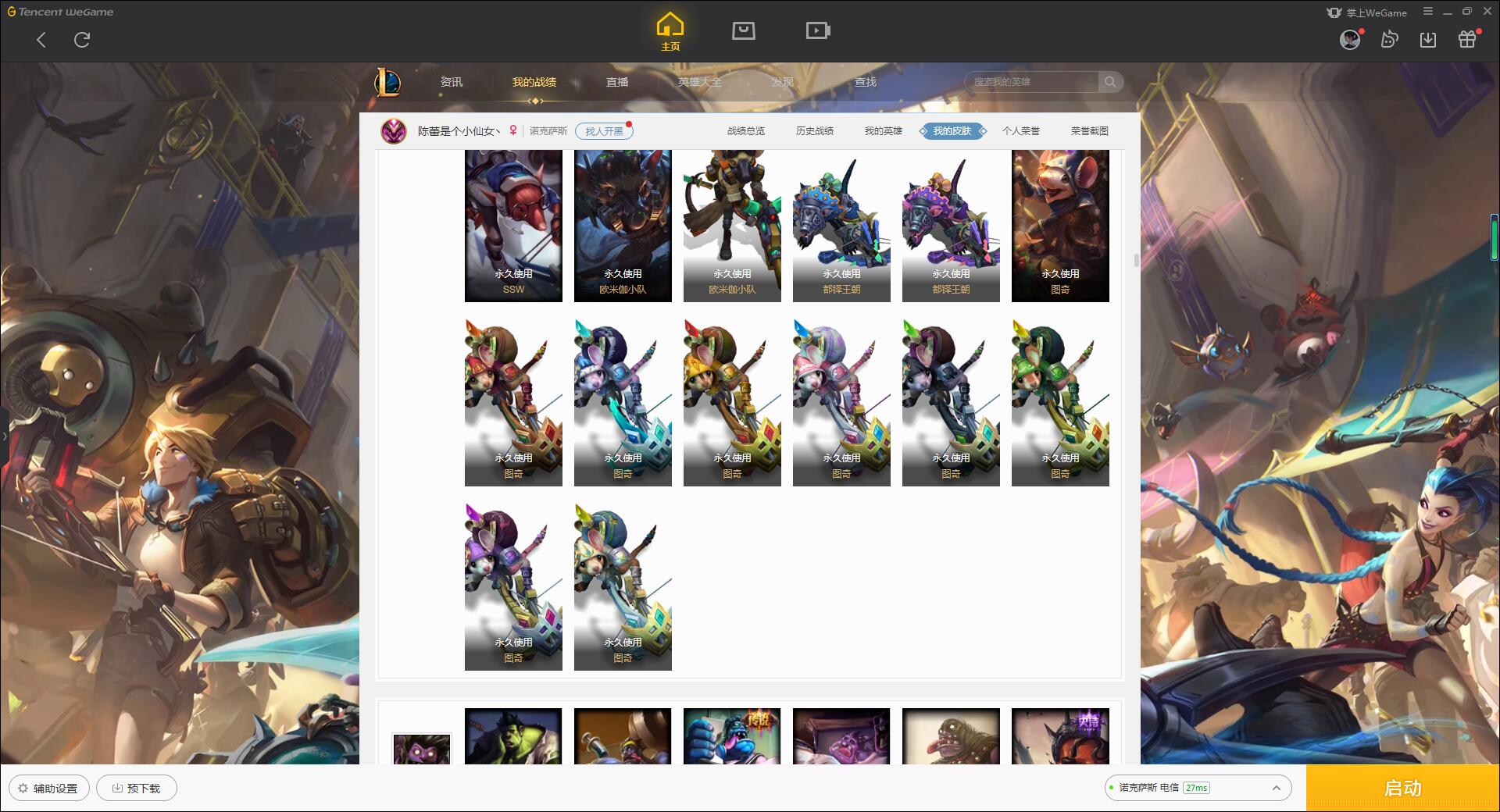
Task: Open the 我的英雄 sub-tab
Action: point(884,131)
